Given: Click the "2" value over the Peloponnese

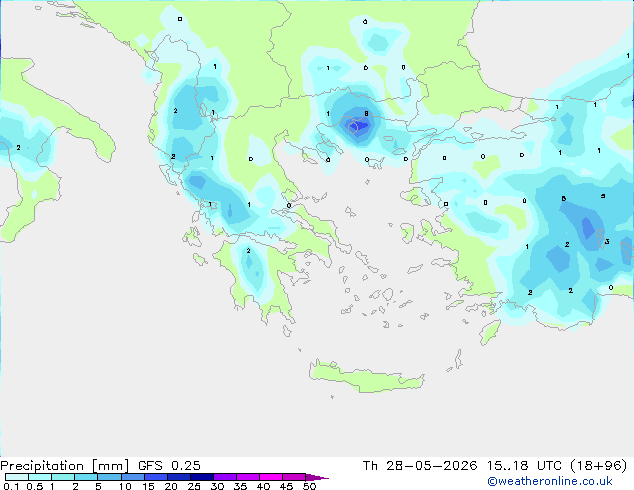Looking at the screenshot, I should coord(249,251).
